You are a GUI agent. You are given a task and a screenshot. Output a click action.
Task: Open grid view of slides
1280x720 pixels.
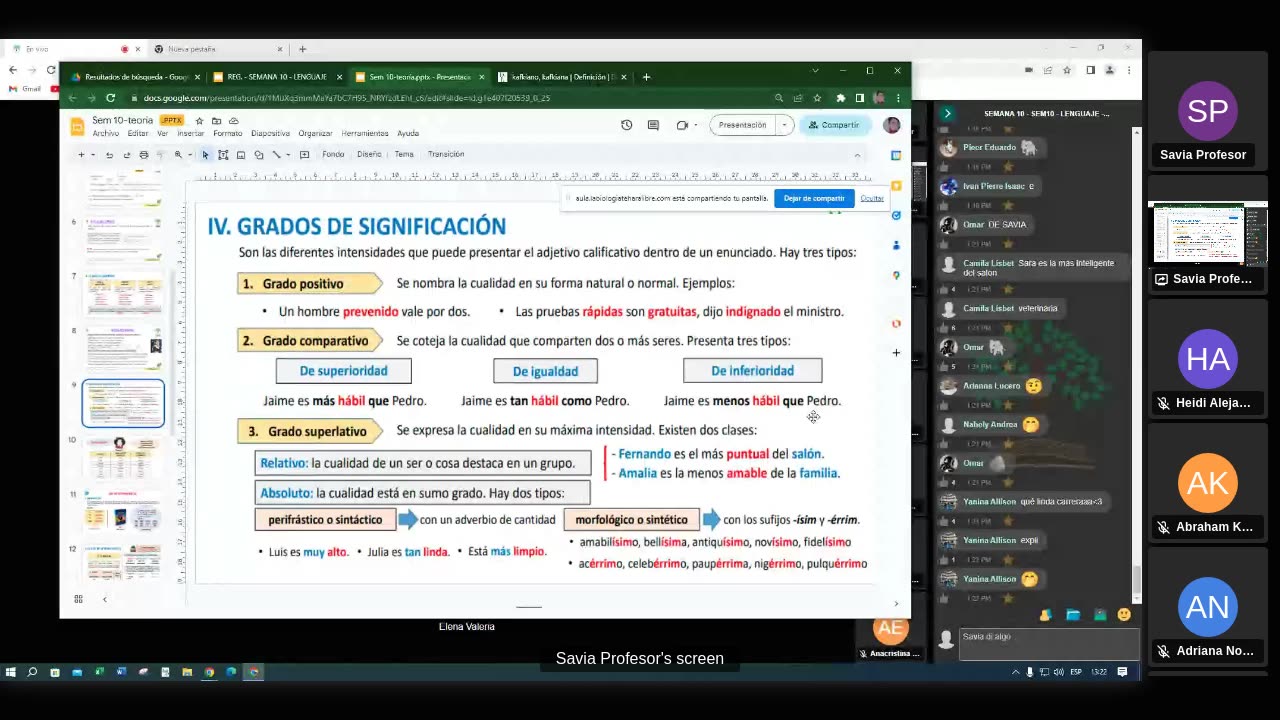tap(78, 599)
